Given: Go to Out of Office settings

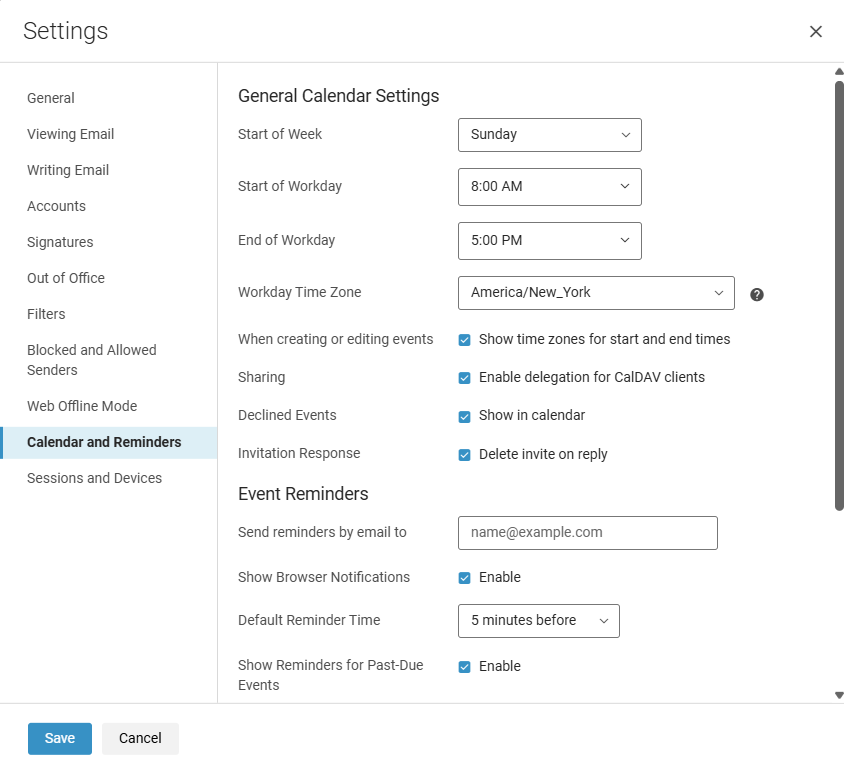Looking at the screenshot, I should [x=66, y=278].
